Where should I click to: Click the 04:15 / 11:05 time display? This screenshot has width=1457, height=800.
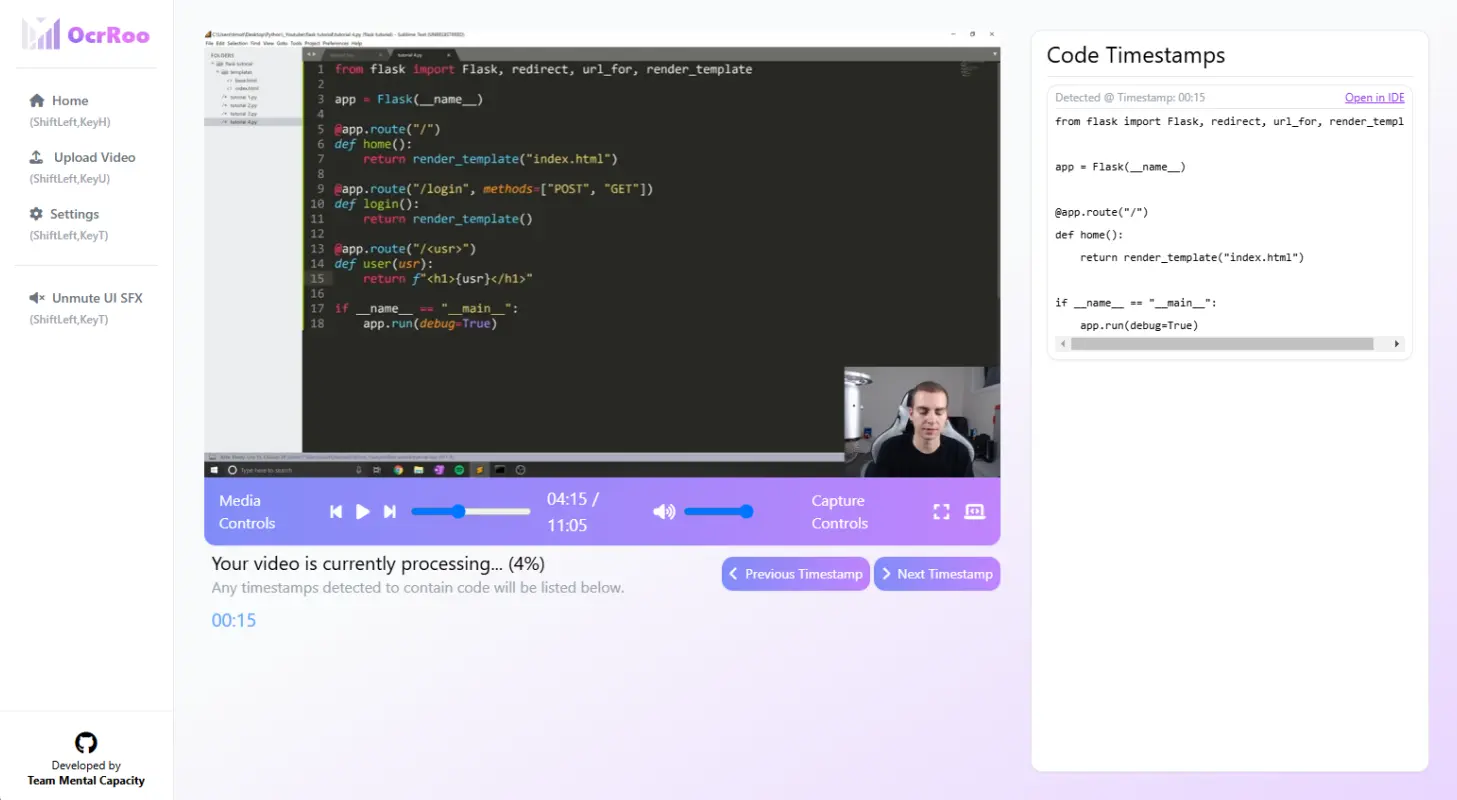coord(574,512)
